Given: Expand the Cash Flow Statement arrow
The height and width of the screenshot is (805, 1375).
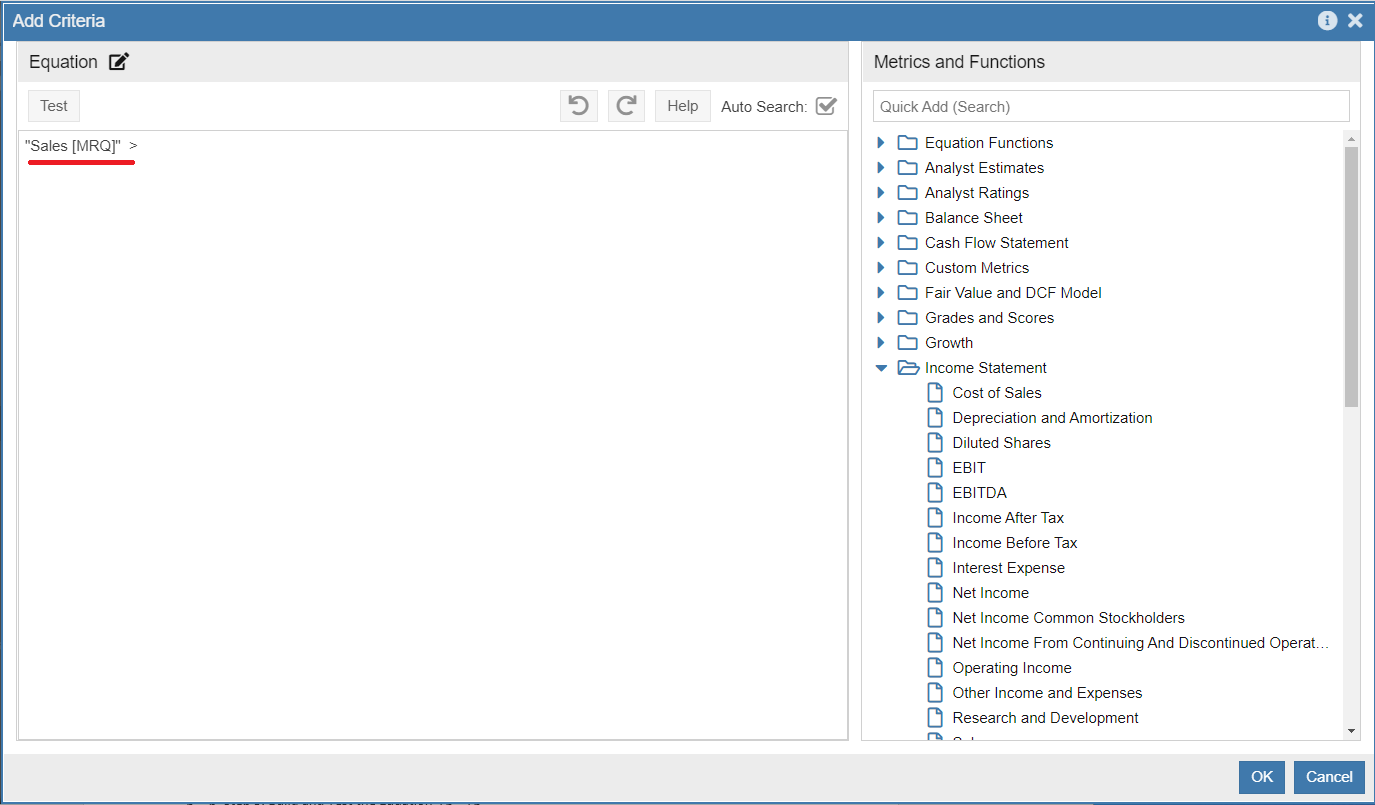Looking at the screenshot, I should pos(881,243).
